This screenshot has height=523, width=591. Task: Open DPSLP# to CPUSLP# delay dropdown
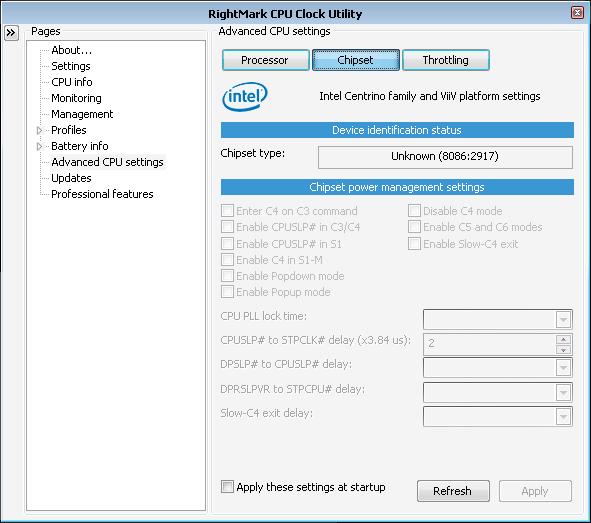(x=563, y=367)
